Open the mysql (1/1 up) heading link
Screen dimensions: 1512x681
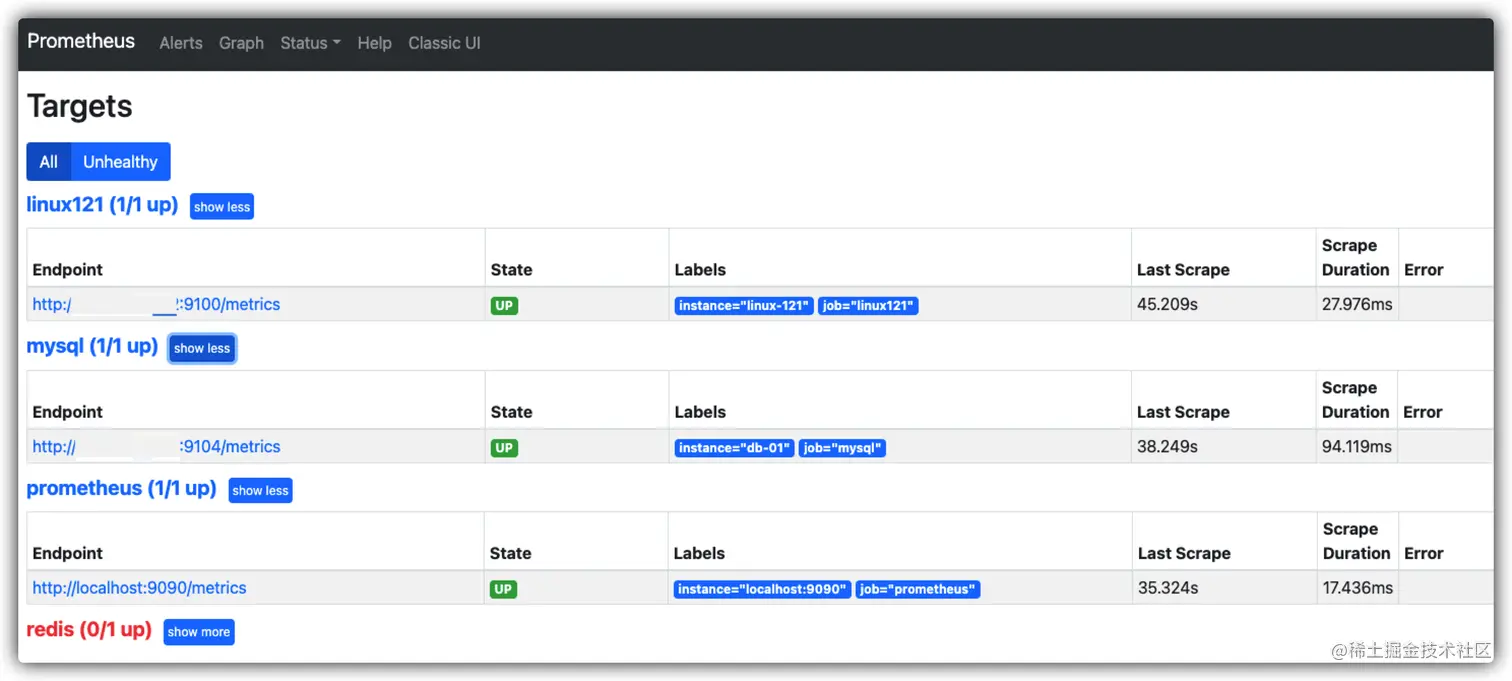92,347
